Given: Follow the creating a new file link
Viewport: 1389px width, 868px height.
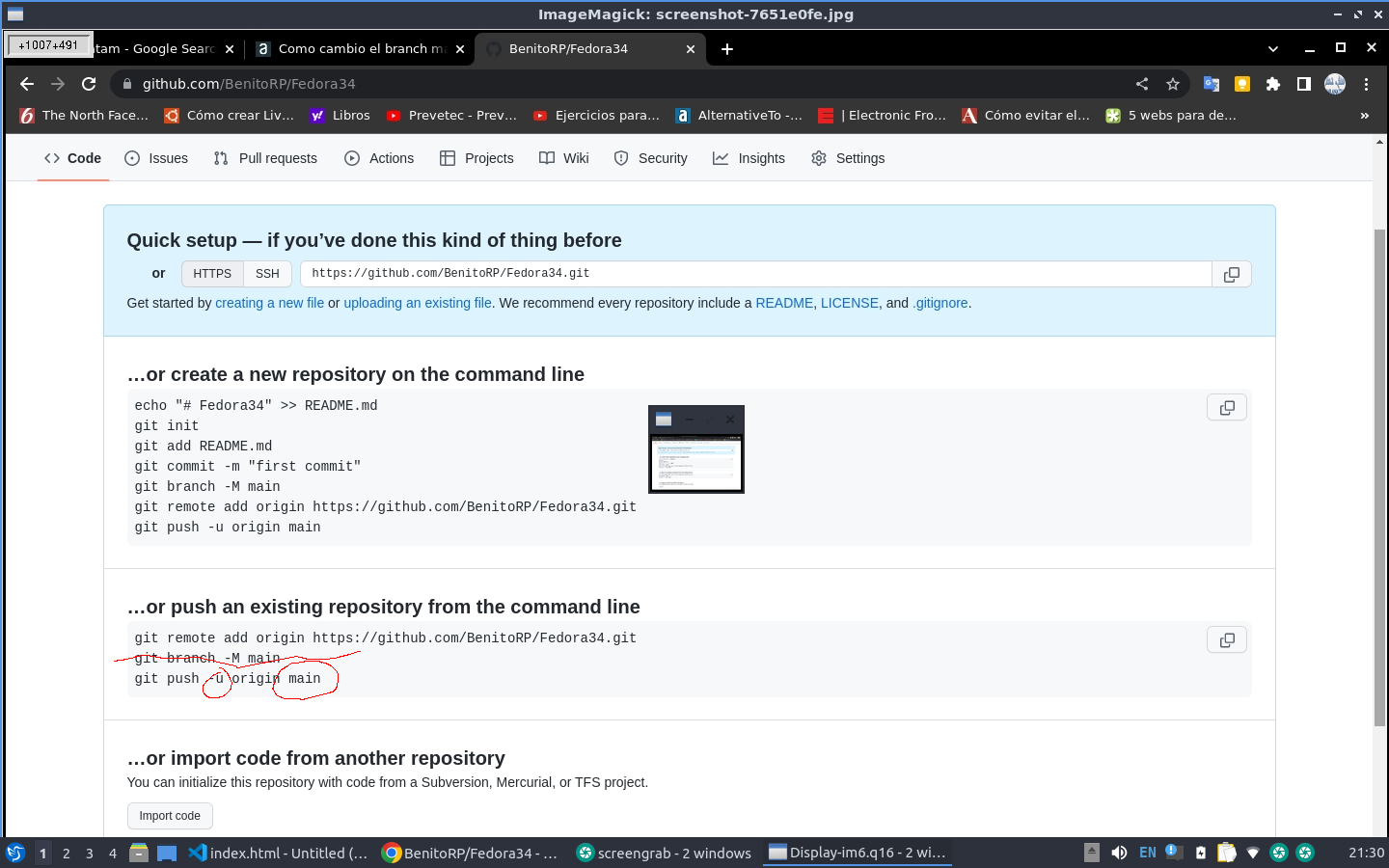Looking at the screenshot, I should [x=269, y=303].
